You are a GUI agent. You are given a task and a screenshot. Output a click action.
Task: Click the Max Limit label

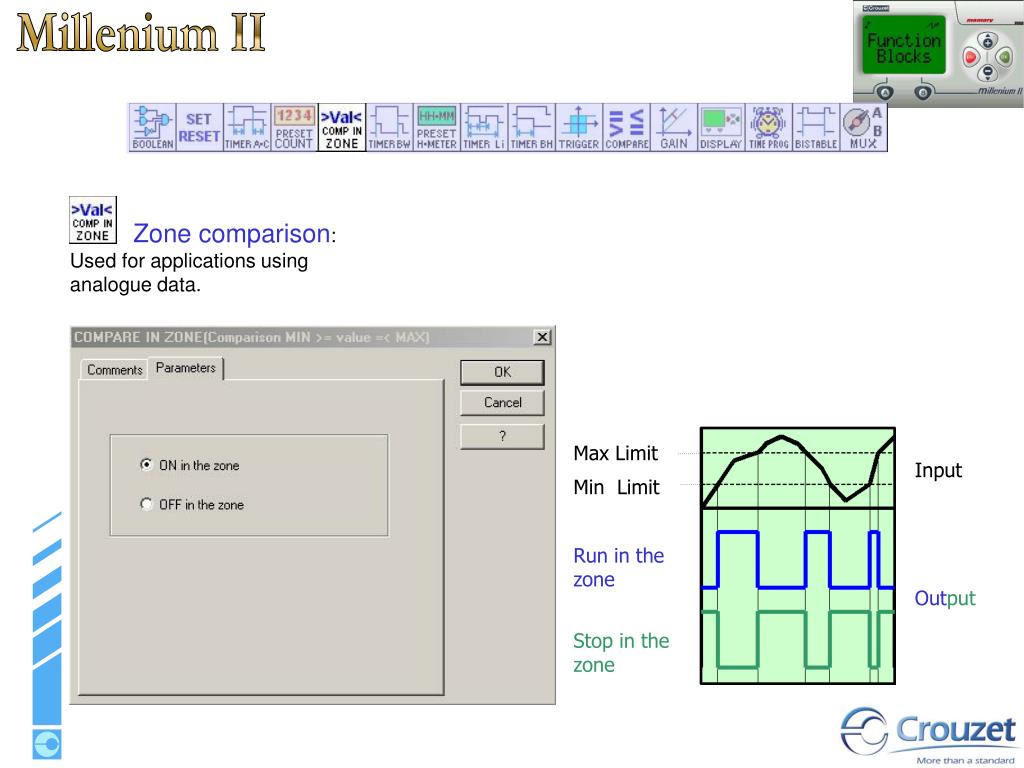[x=616, y=453]
